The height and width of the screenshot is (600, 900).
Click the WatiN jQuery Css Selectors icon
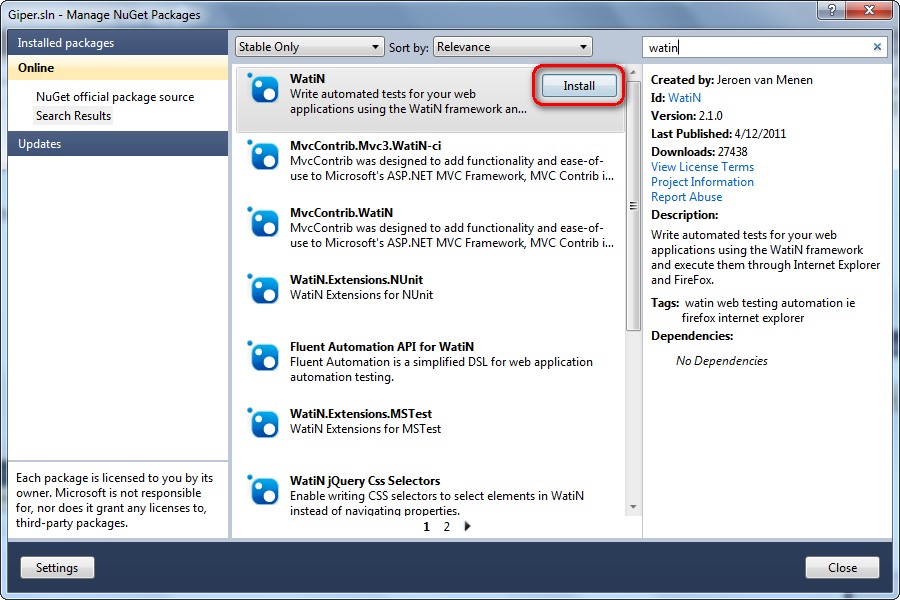pyautogui.click(x=263, y=490)
